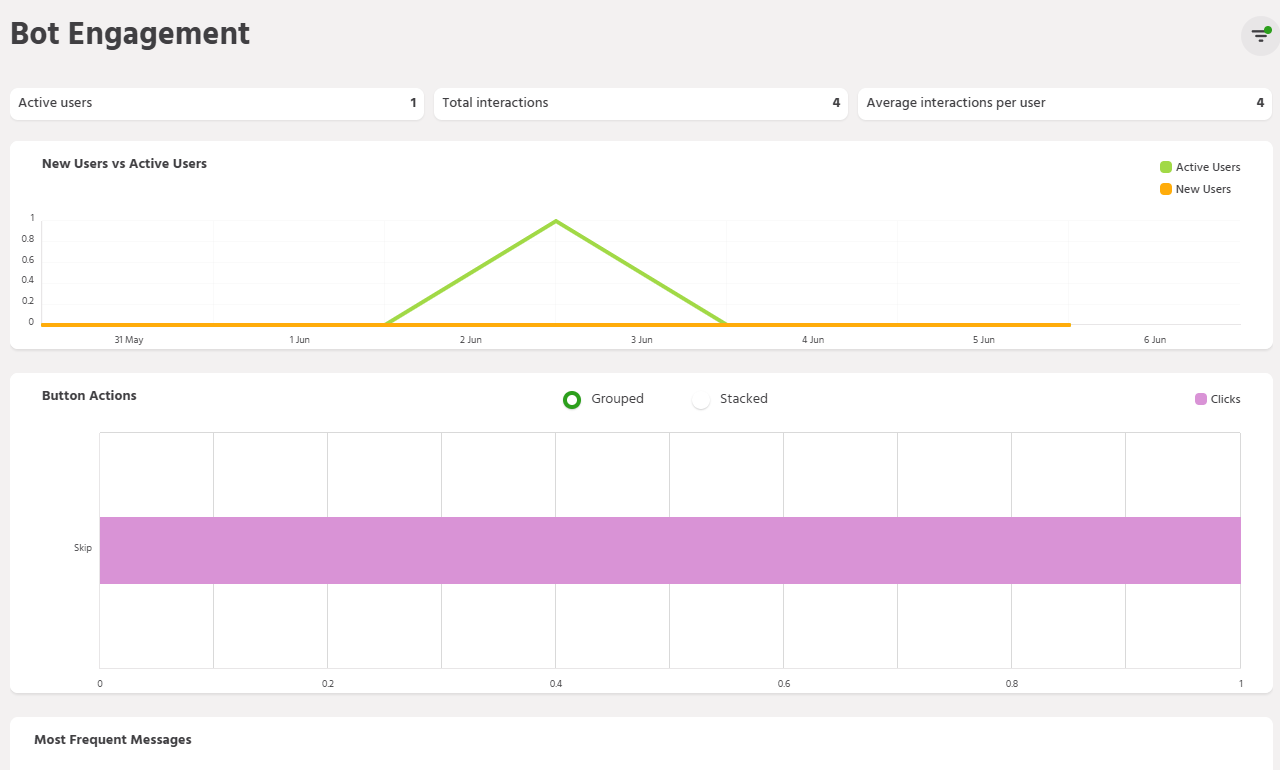
Task: Switch to Stacked bar mode
Action: [x=701, y=400]
